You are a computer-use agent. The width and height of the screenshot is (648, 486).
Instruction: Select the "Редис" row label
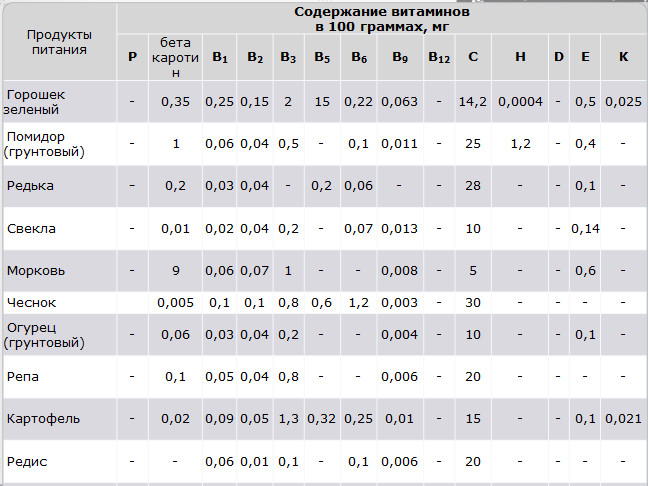pyautogui.click(x=27, y=461)
